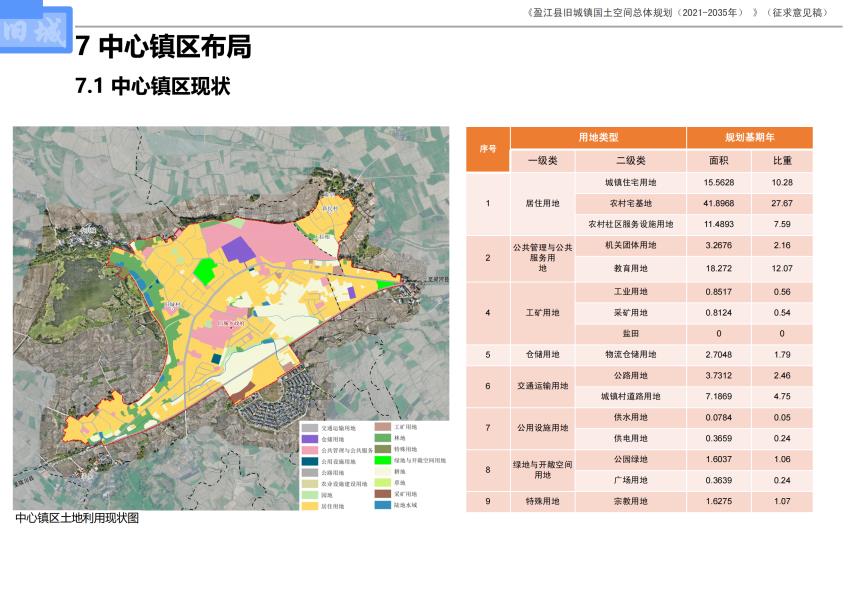Viewport: 848px width, 600px height.
Task: Click the 7.1 中心镇区现状 section heading
Action: pyautogui.click(x=153, y=87)
